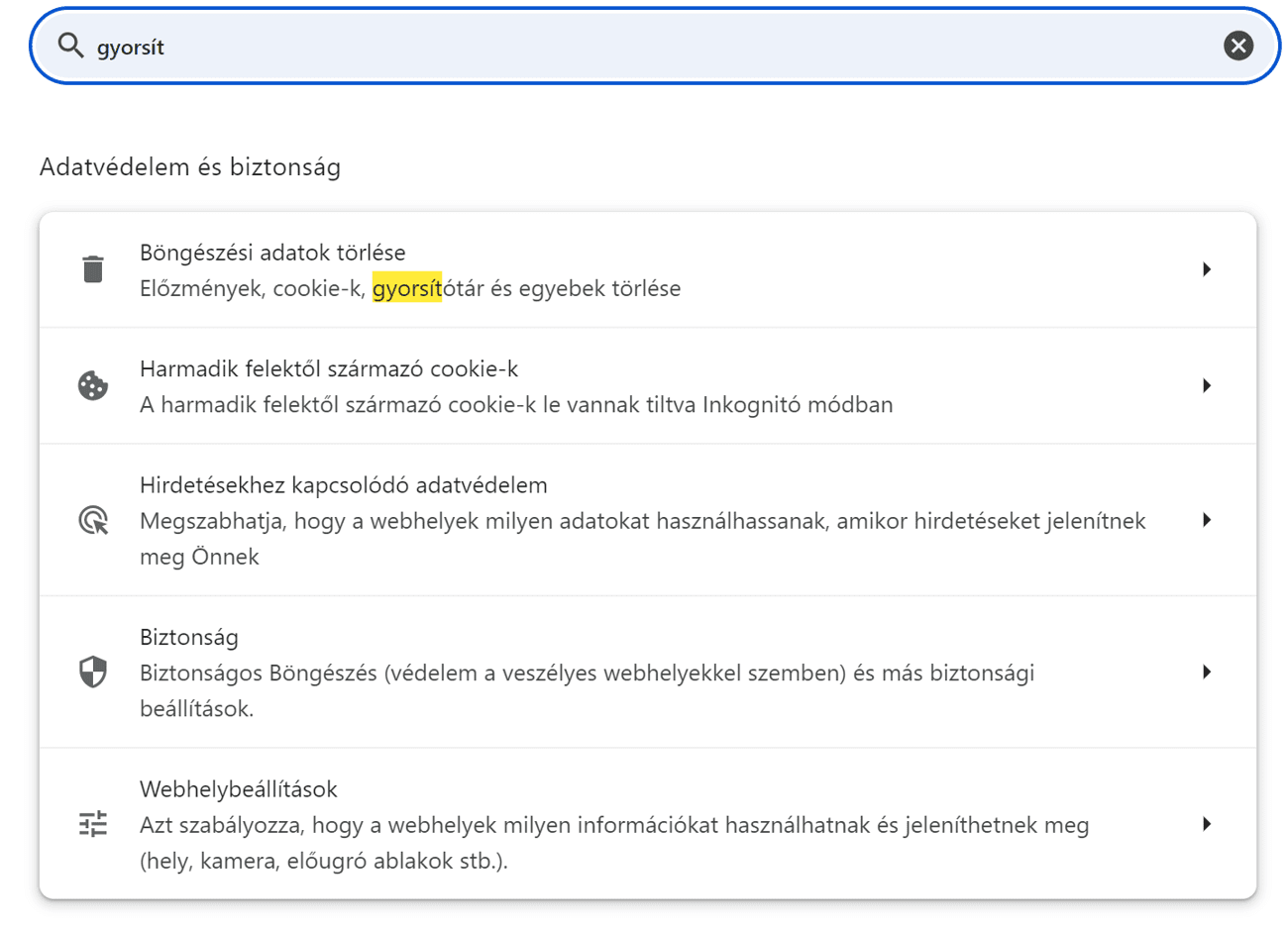Expand arrow for Böngészési adatok törlése

pos(1206,269)
